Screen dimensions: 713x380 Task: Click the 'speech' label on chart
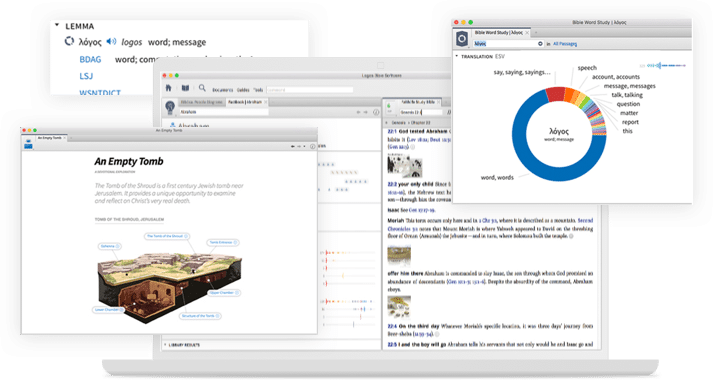click(x=587, y=68)
